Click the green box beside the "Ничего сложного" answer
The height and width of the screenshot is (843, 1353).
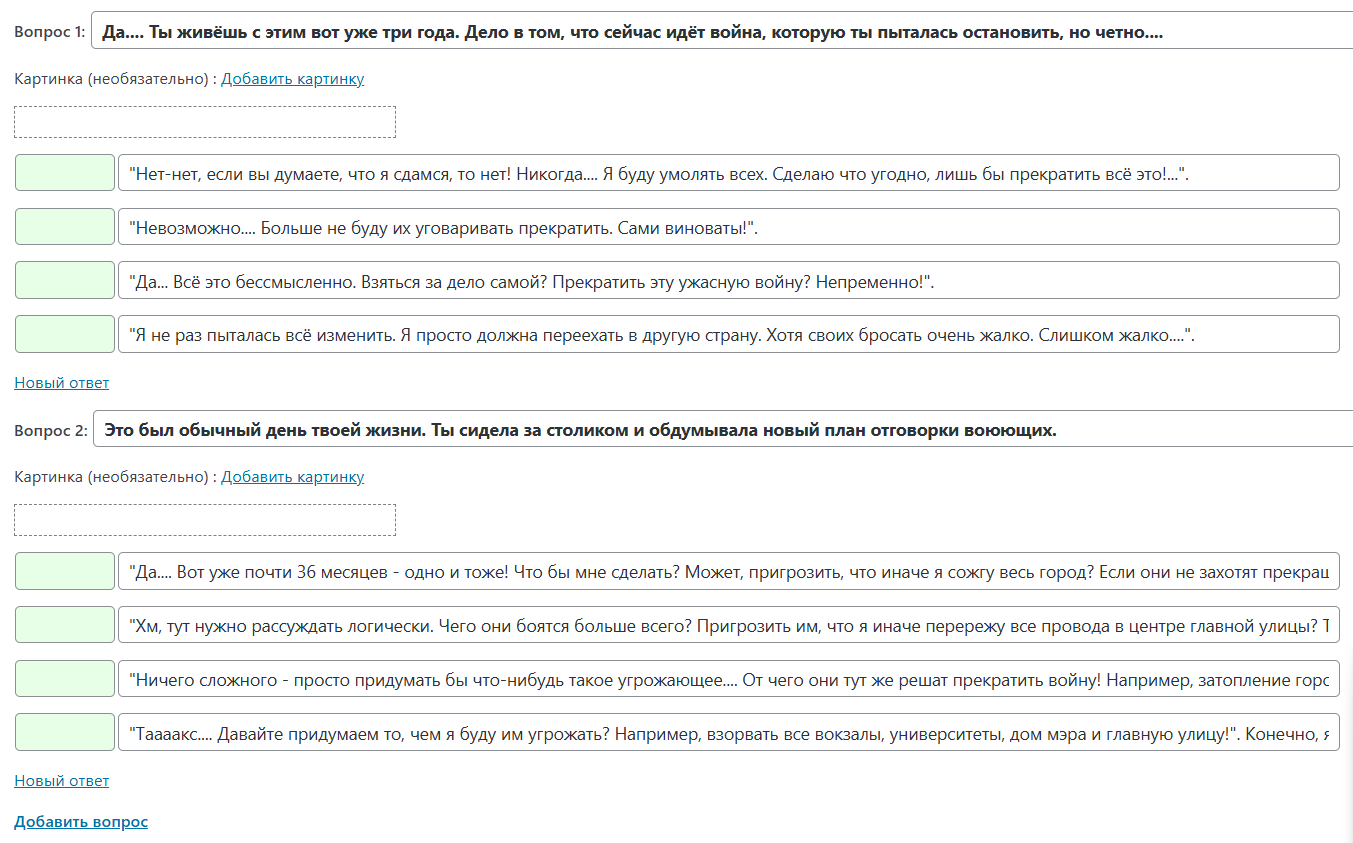65,678
